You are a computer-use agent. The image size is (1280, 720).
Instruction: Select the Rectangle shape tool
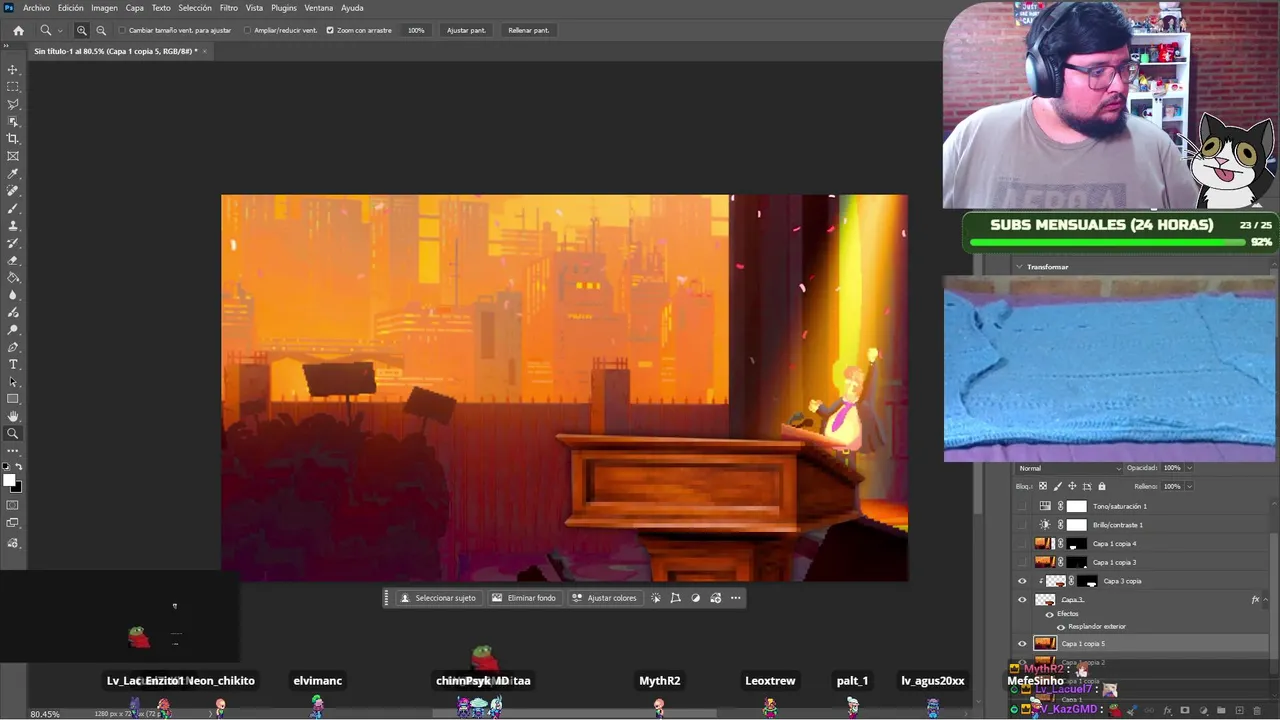[x=13, y=399]
